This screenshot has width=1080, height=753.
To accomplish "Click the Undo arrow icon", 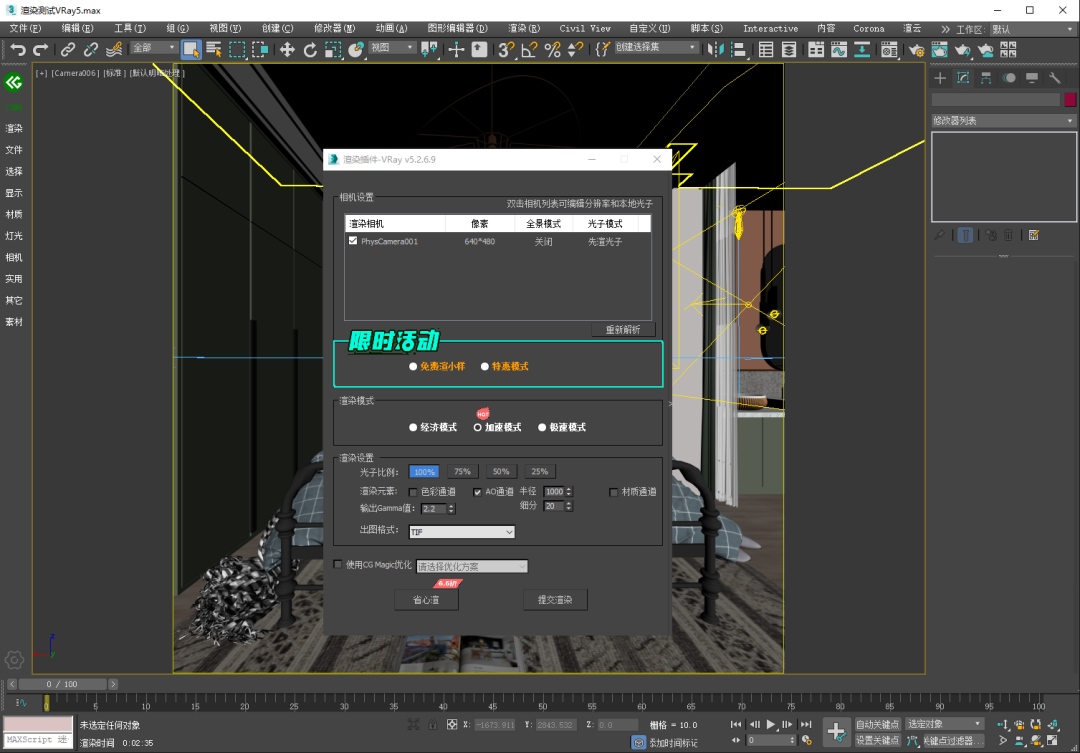I will (18, 49).
